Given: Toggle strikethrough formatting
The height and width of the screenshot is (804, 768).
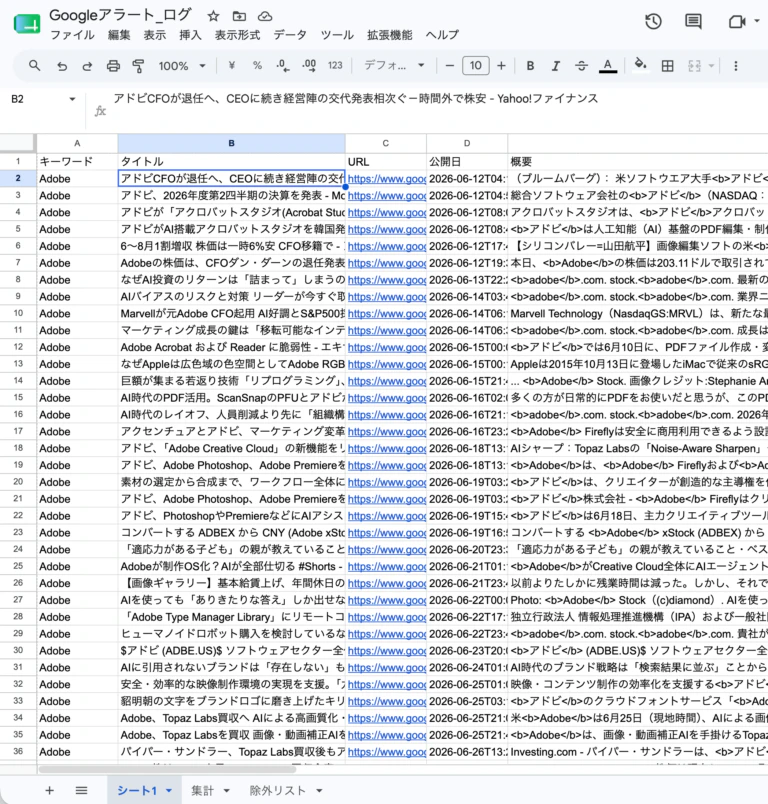Looking at the screenshot, I should coord(581,66).
